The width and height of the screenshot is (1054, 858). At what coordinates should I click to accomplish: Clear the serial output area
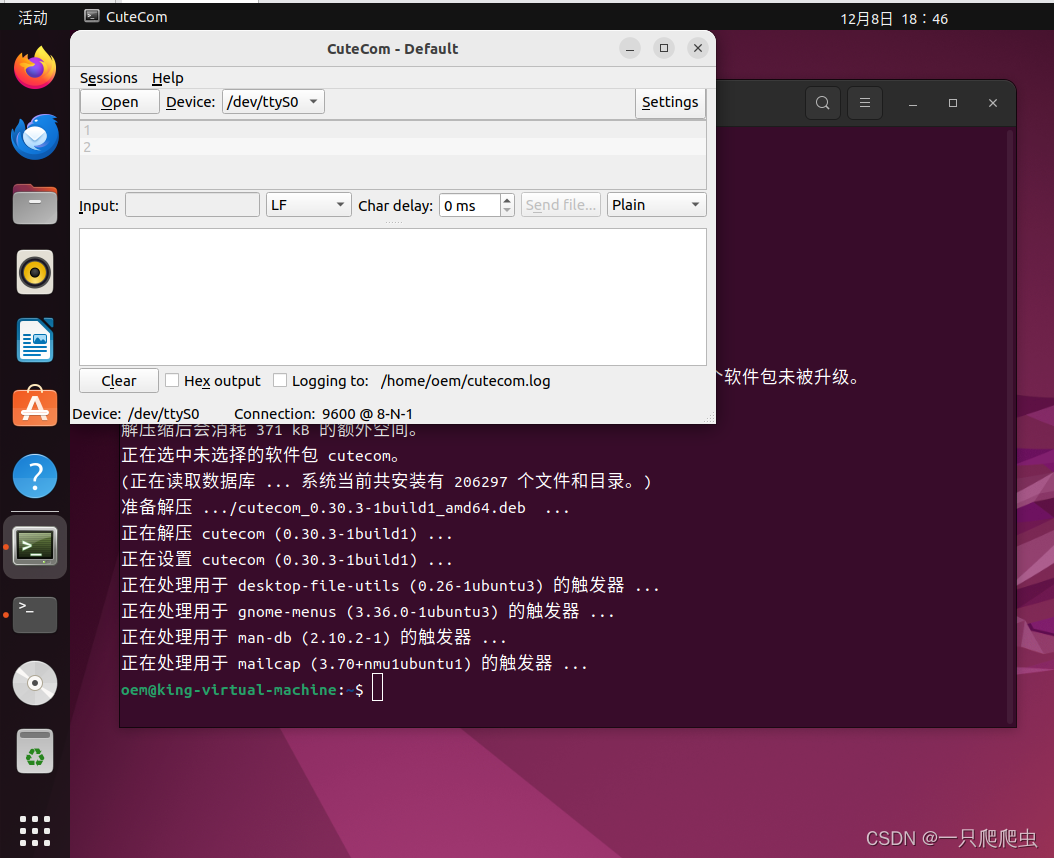coord(118,380)
